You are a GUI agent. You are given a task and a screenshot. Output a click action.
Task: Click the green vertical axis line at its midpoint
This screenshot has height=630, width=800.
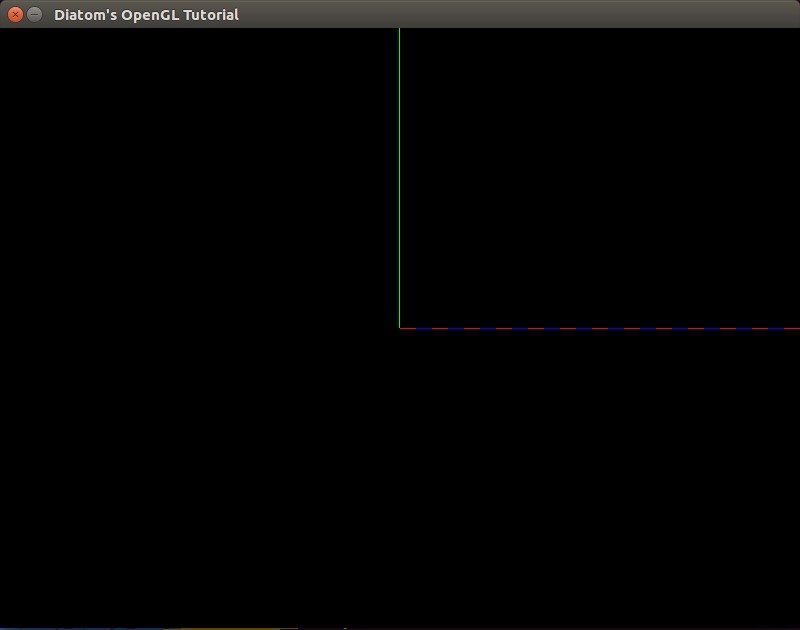tap(399, 178)
